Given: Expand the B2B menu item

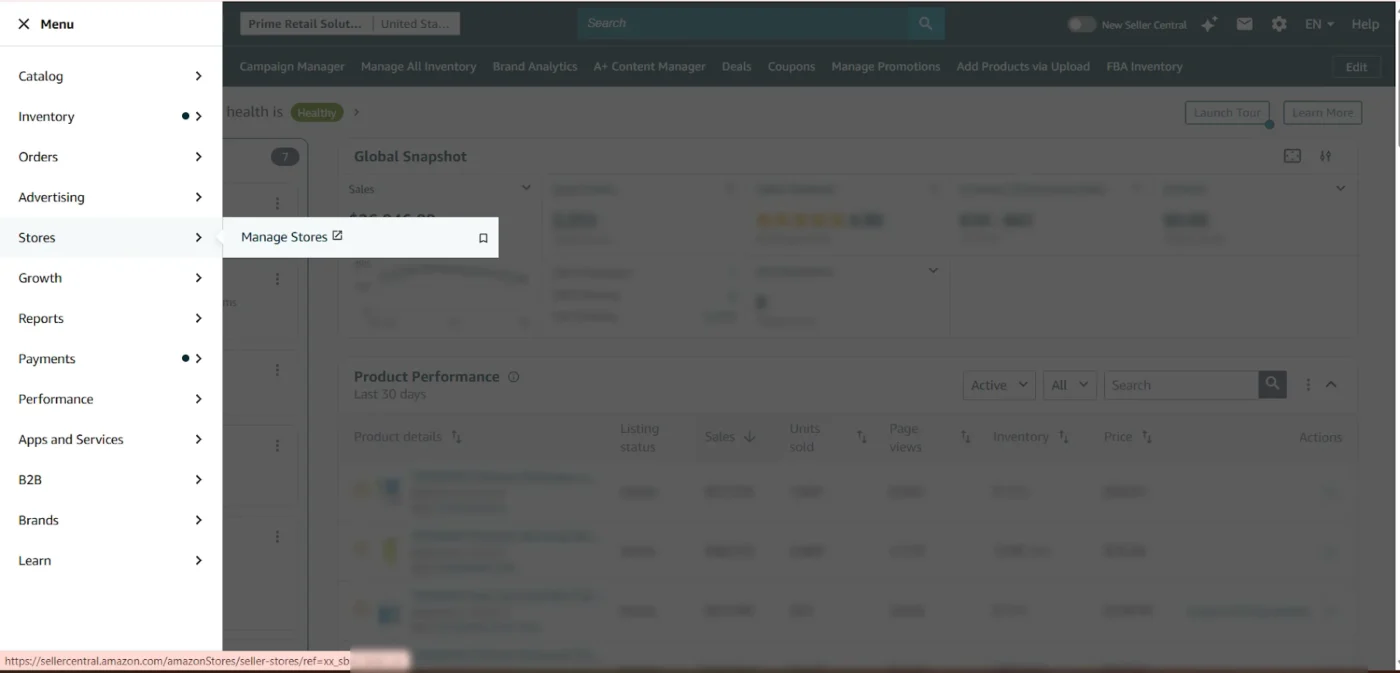Looking at the screenshot, I should 111,480.
